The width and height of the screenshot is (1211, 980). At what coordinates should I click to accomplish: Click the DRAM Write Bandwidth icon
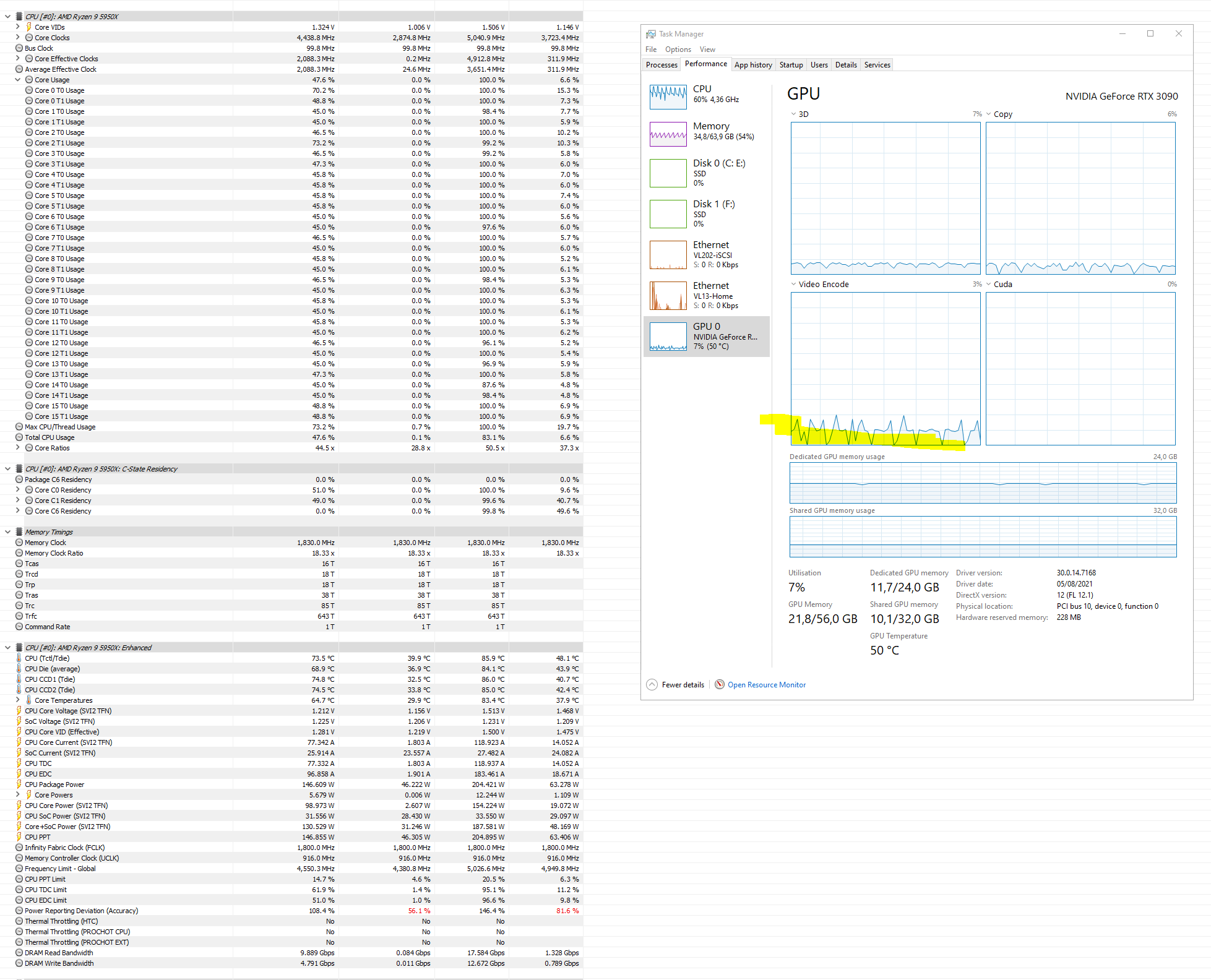tap(19, 963)
